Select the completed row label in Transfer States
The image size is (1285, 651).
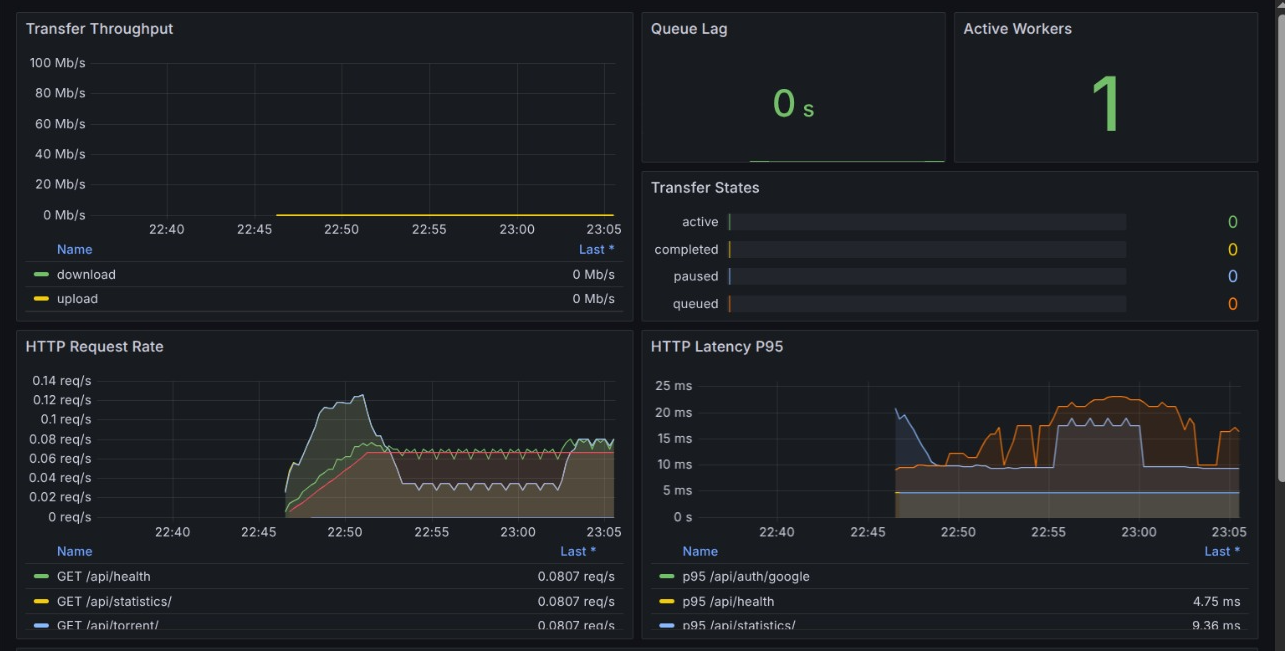click(x=686, y=250)
